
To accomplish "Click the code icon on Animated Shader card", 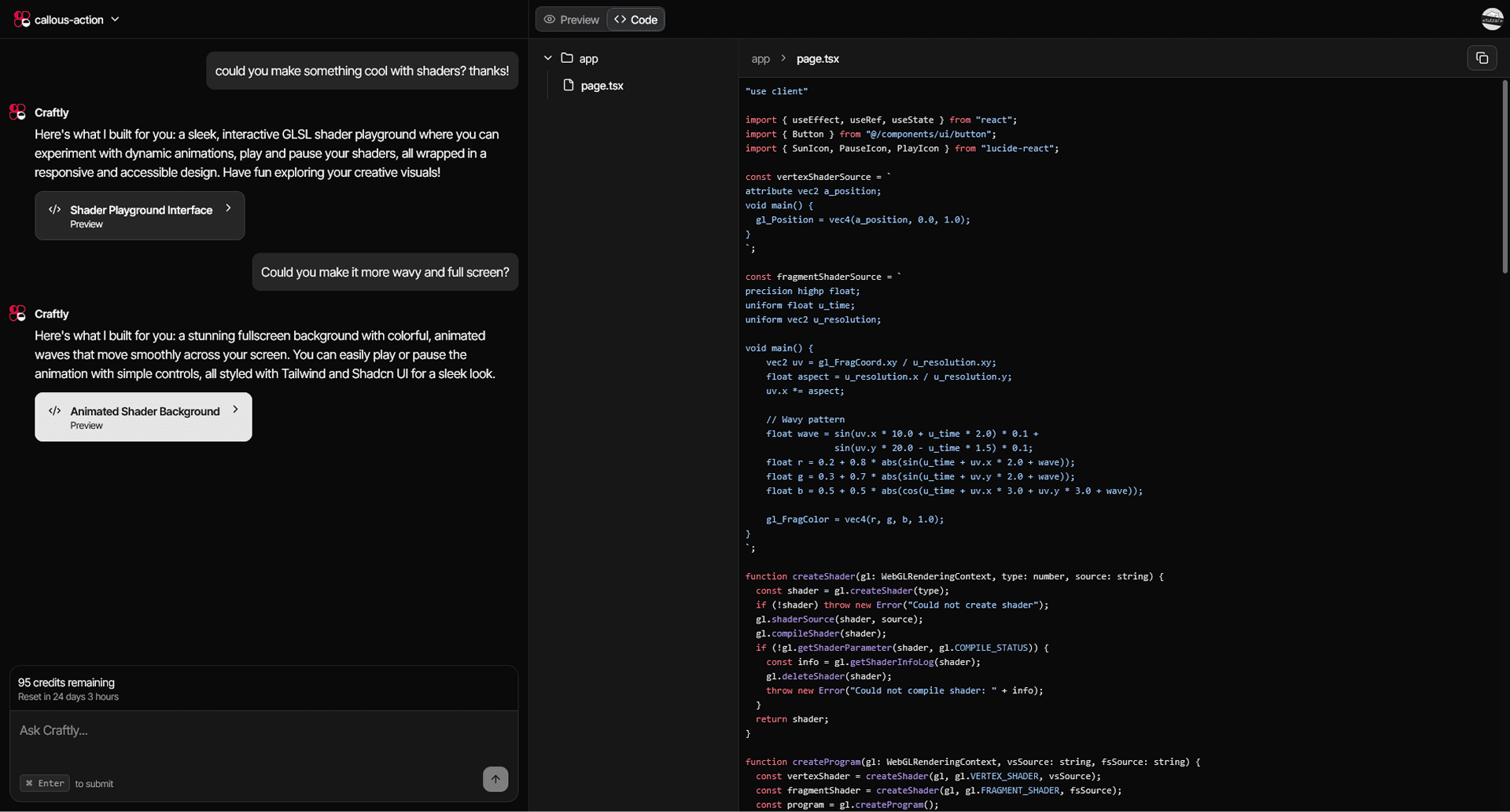I will tap(54, 411).
